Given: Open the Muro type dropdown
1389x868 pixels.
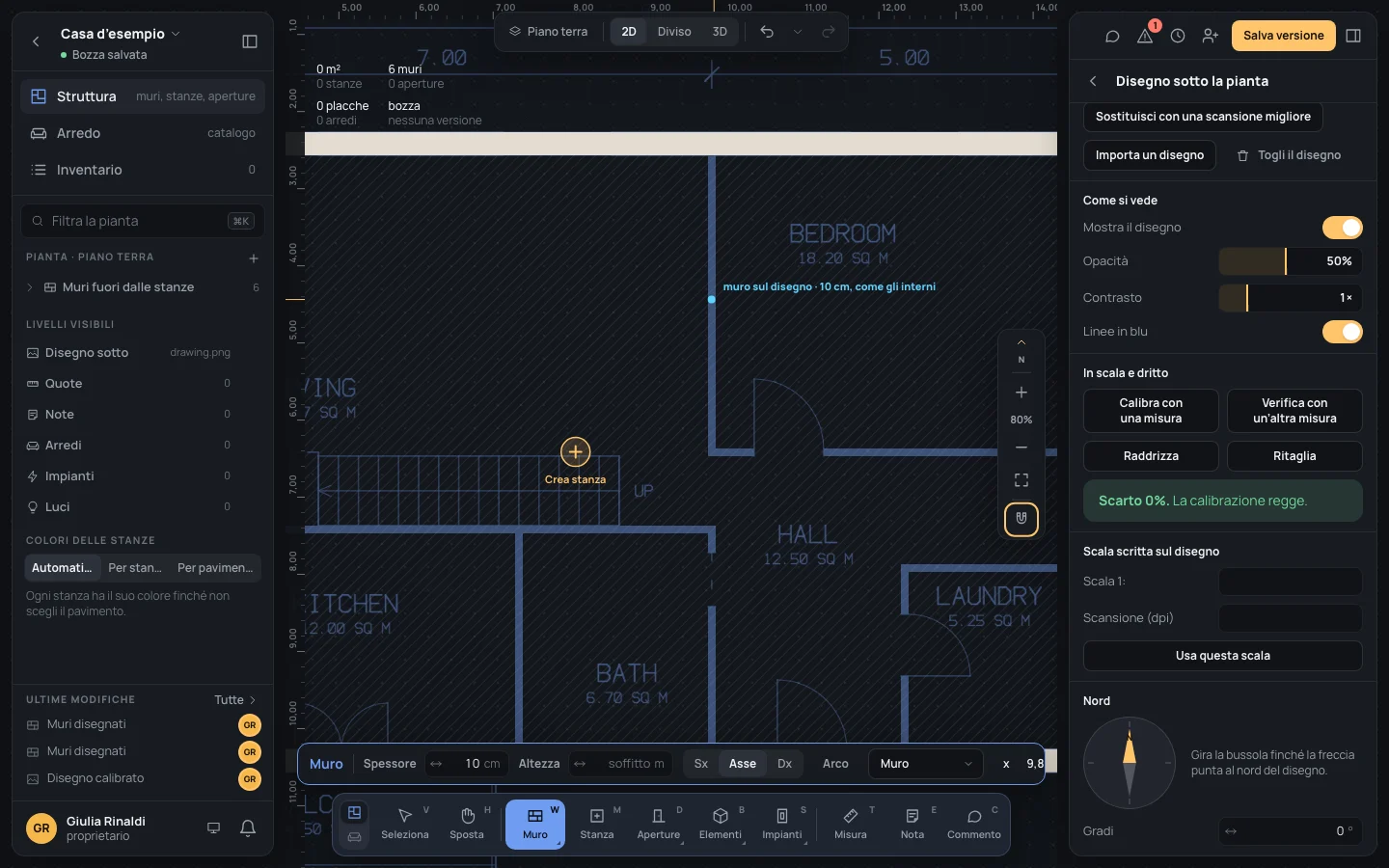Looking at the screenshot, I should pyautogui.click(x=925, y=764).
